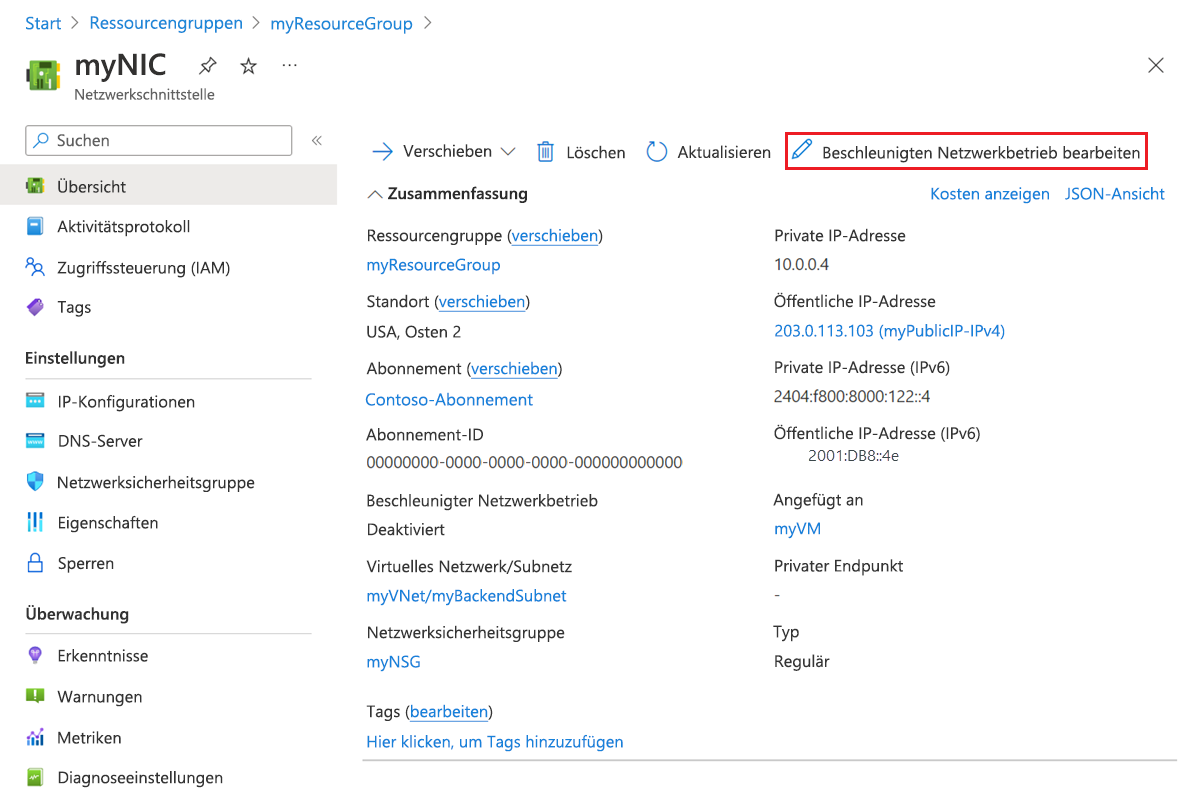Viewport: 1200px width, 811px height.
Task: Click the Löschen trash icon
Action: 545,151
